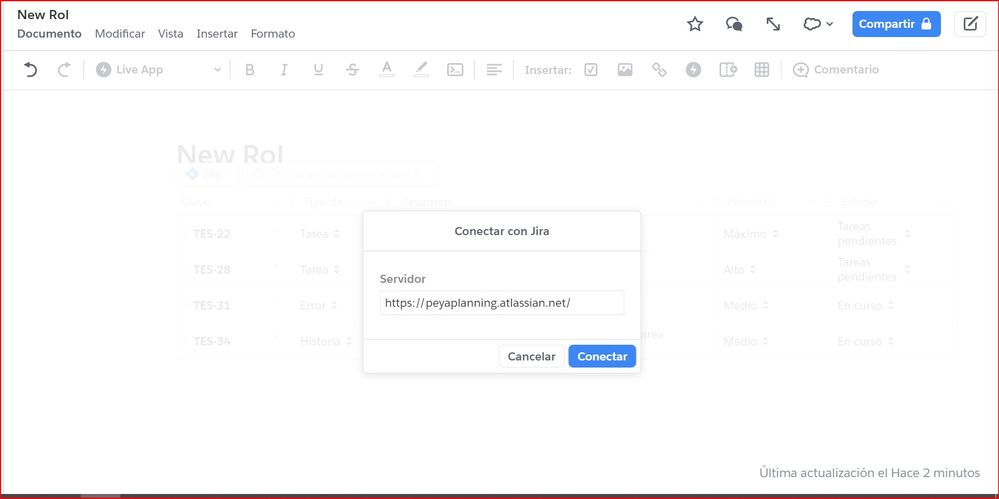Click the Prioridad column header
The width and height of the screenshot is (999, 499).
click(751, 202)
